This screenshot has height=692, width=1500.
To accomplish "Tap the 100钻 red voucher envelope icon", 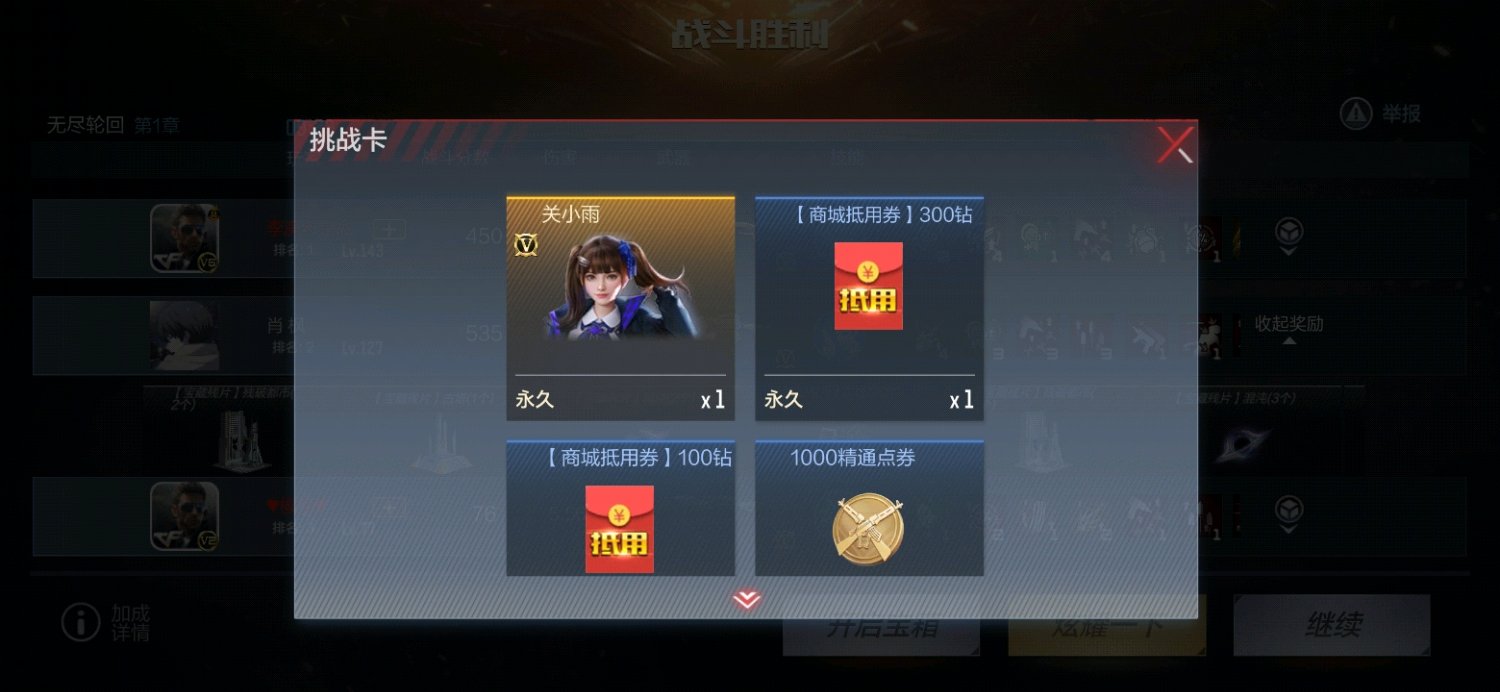I will point(620,529).
